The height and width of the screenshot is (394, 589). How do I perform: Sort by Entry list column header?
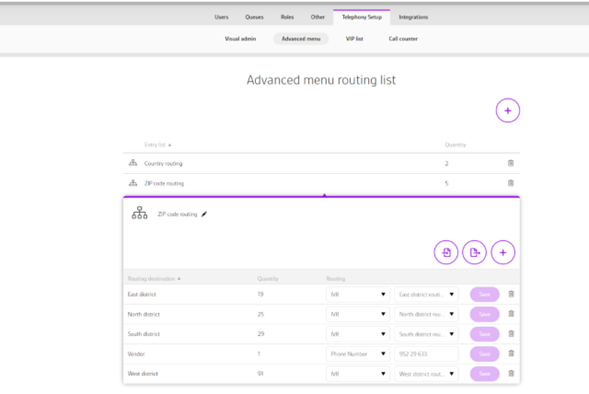(158, 145)
